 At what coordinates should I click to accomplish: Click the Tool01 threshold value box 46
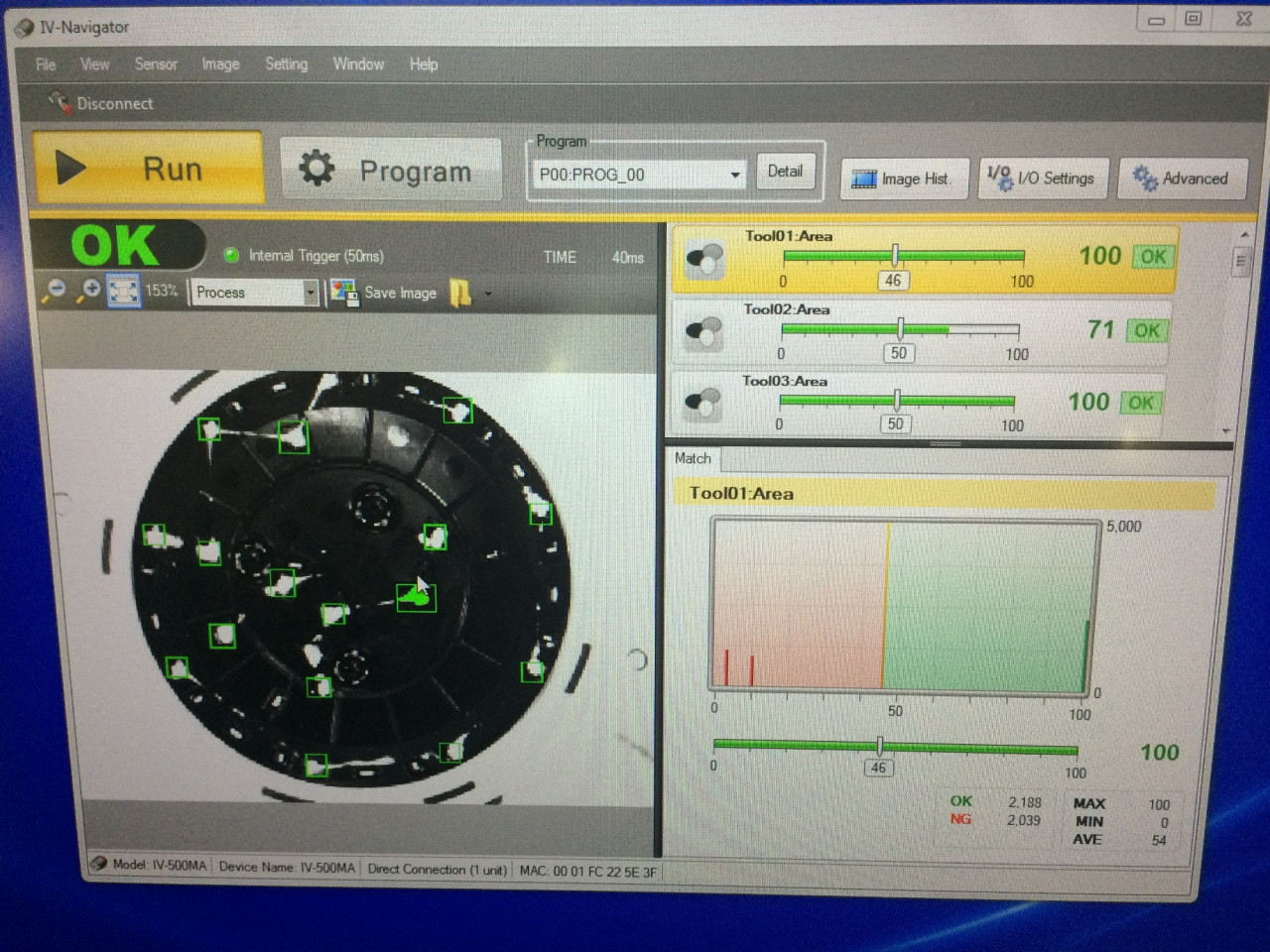[893, 281]
